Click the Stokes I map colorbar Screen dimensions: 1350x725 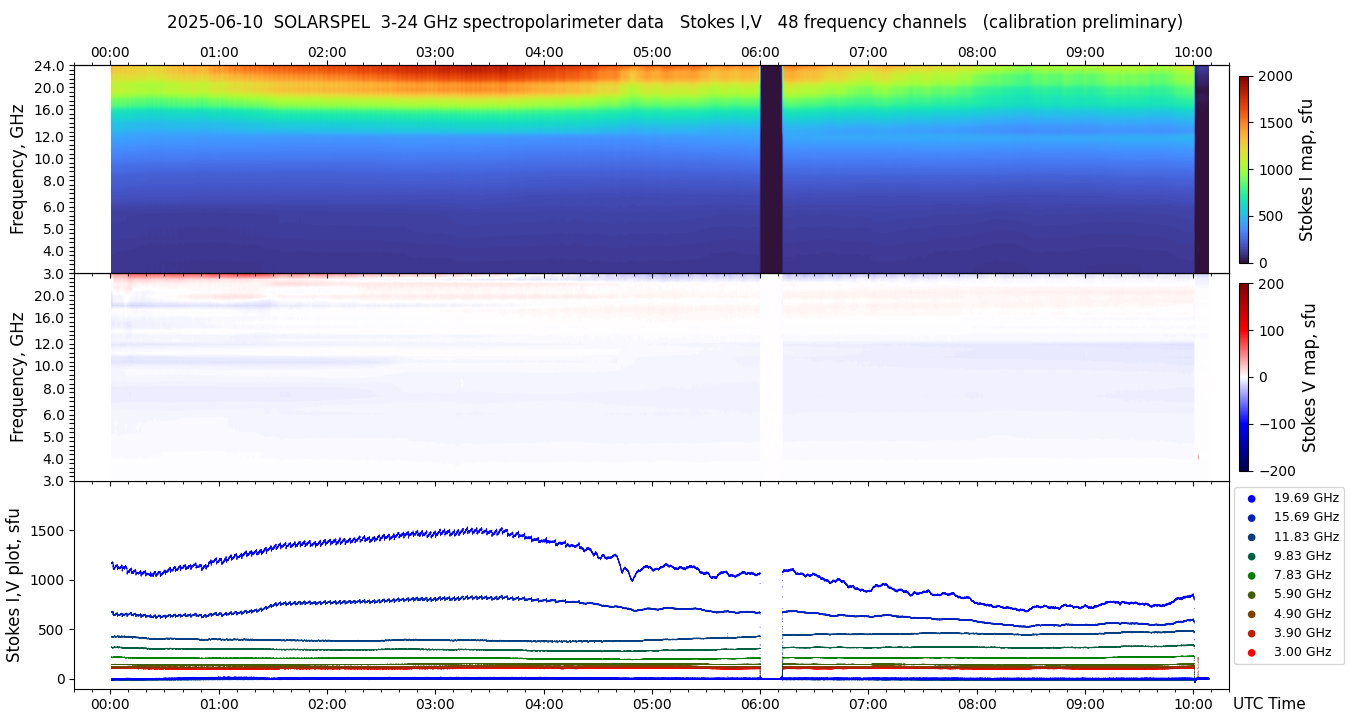point(1244,169)
